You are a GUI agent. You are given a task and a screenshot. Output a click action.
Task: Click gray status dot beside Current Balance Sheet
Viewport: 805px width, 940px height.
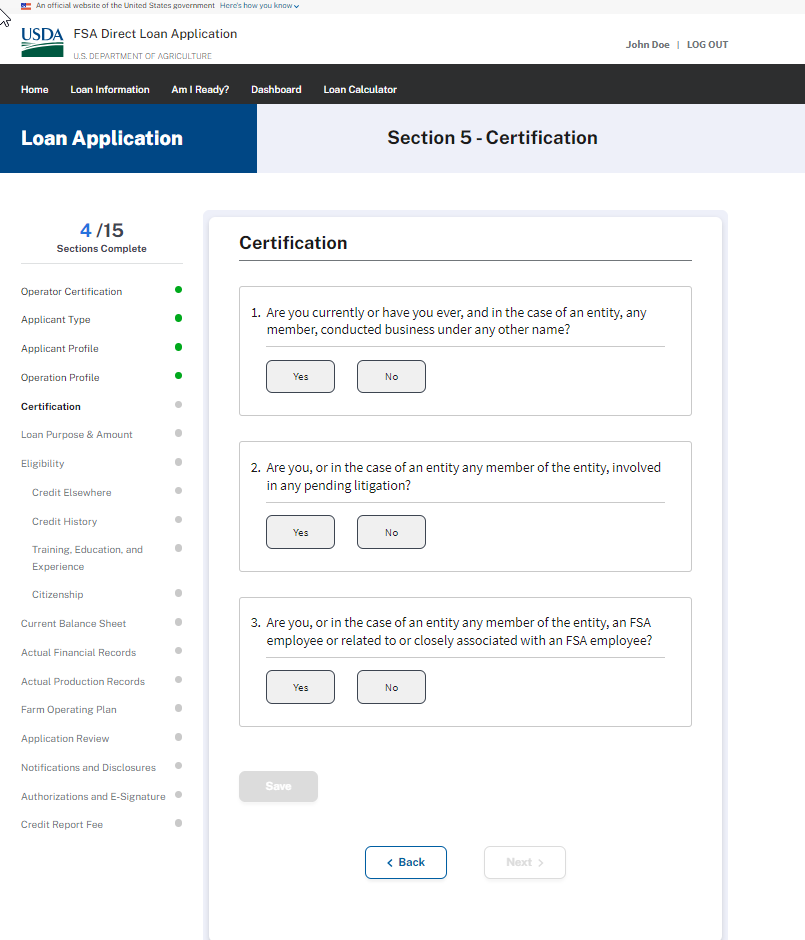pyautogui.click(x=178, y=622)
